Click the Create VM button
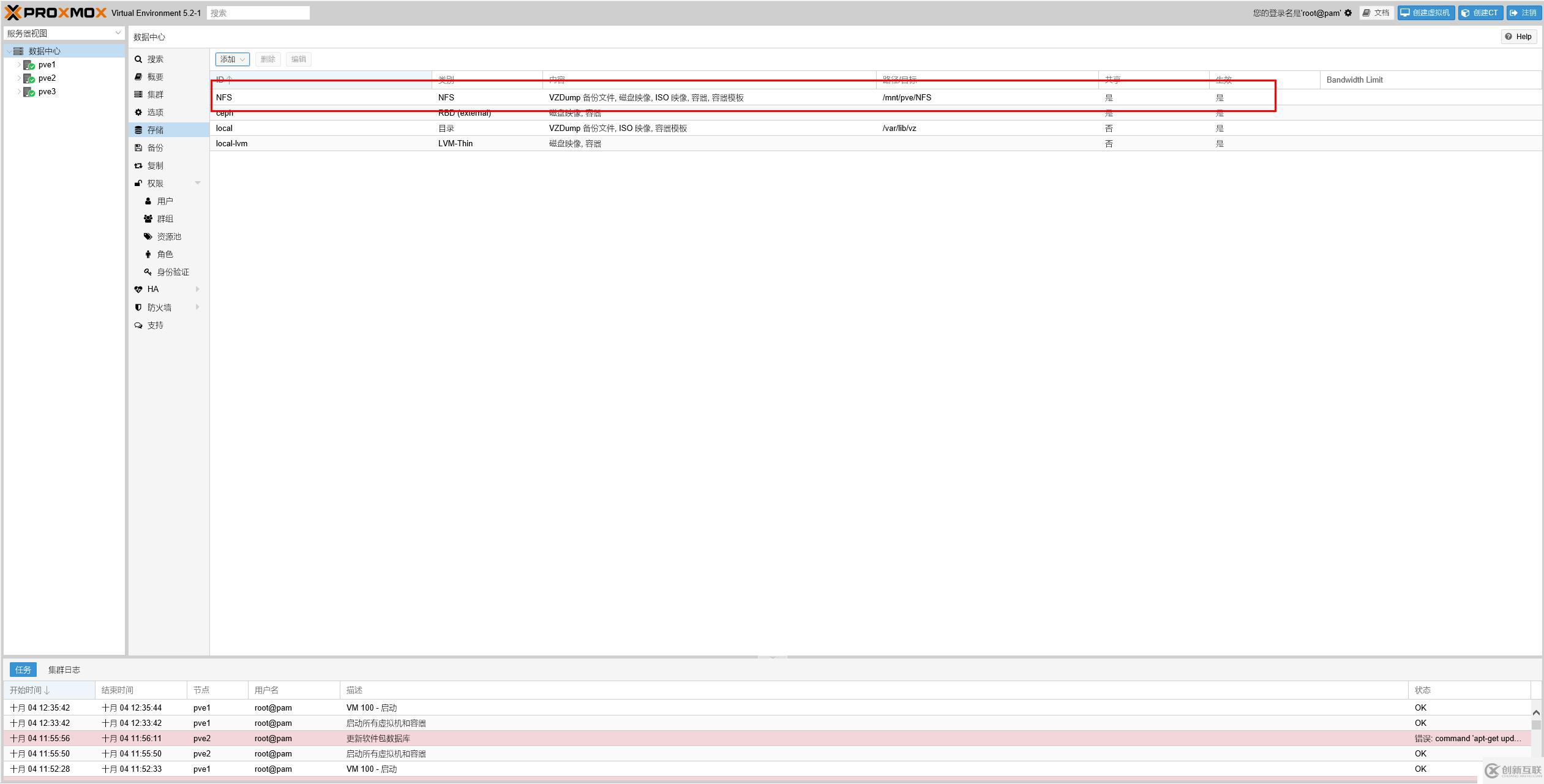The width and height of the screenshot is (1544, 784). pos(1425,13)
